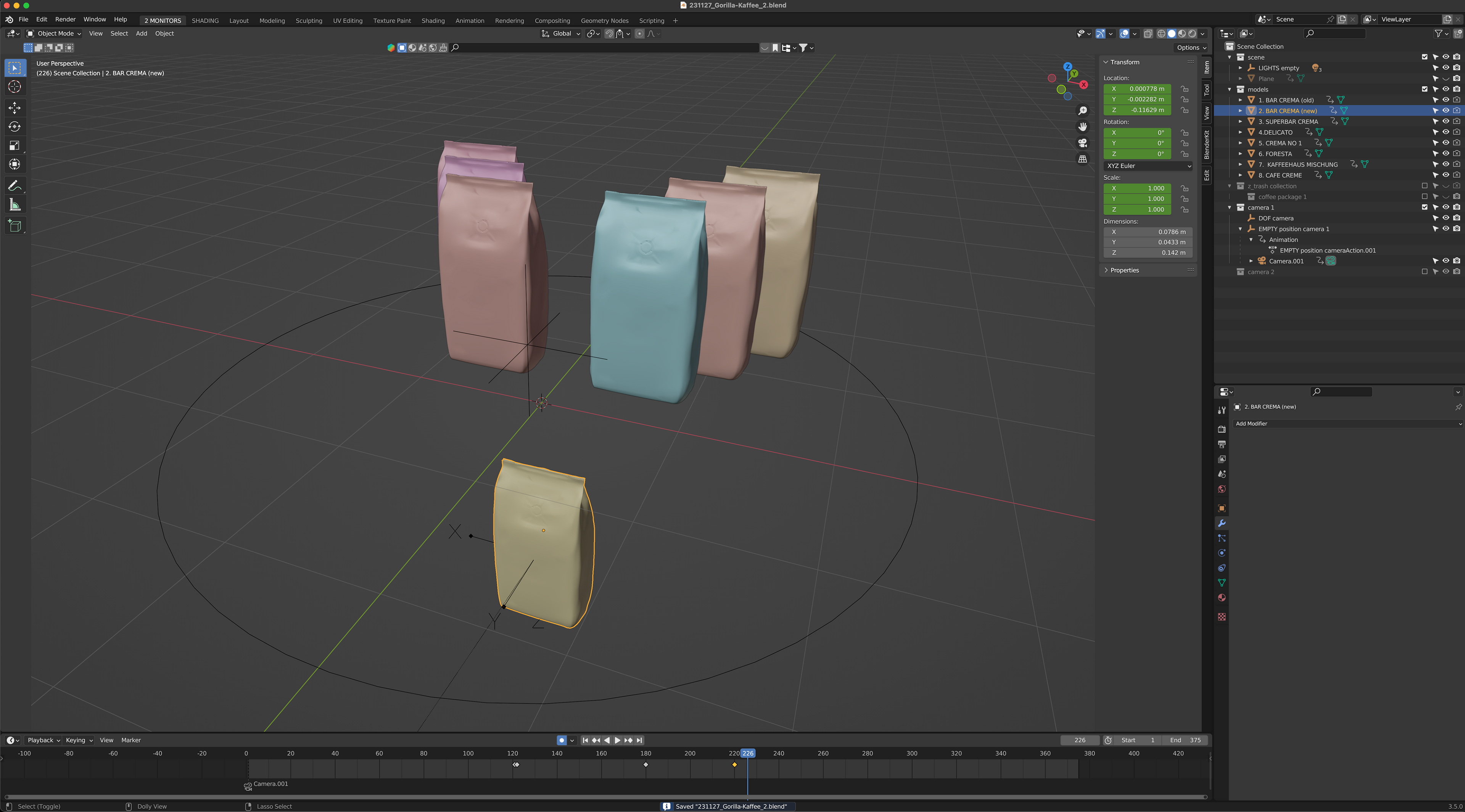
Task: Select the Annotate pencil tool
Action: coord(15,186)
